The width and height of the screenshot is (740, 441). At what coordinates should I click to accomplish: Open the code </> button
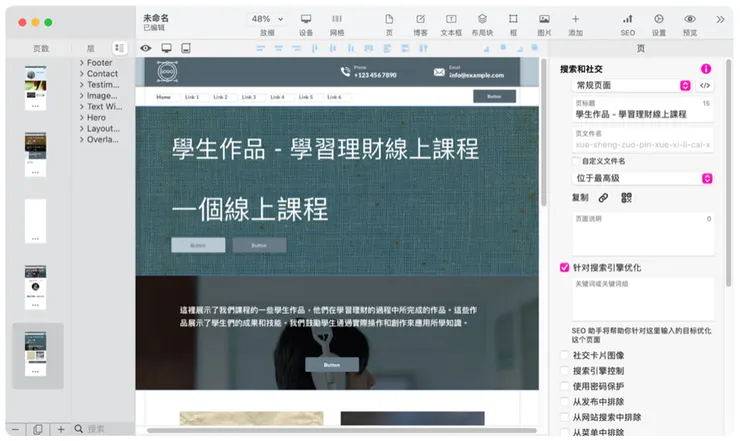(704, 85)
